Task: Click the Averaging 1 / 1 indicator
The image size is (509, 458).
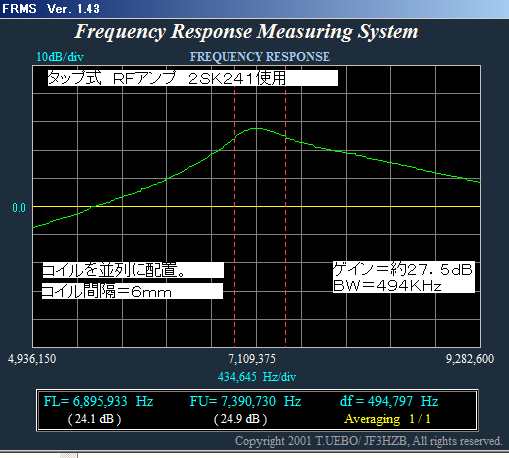Action: [387, 419]
